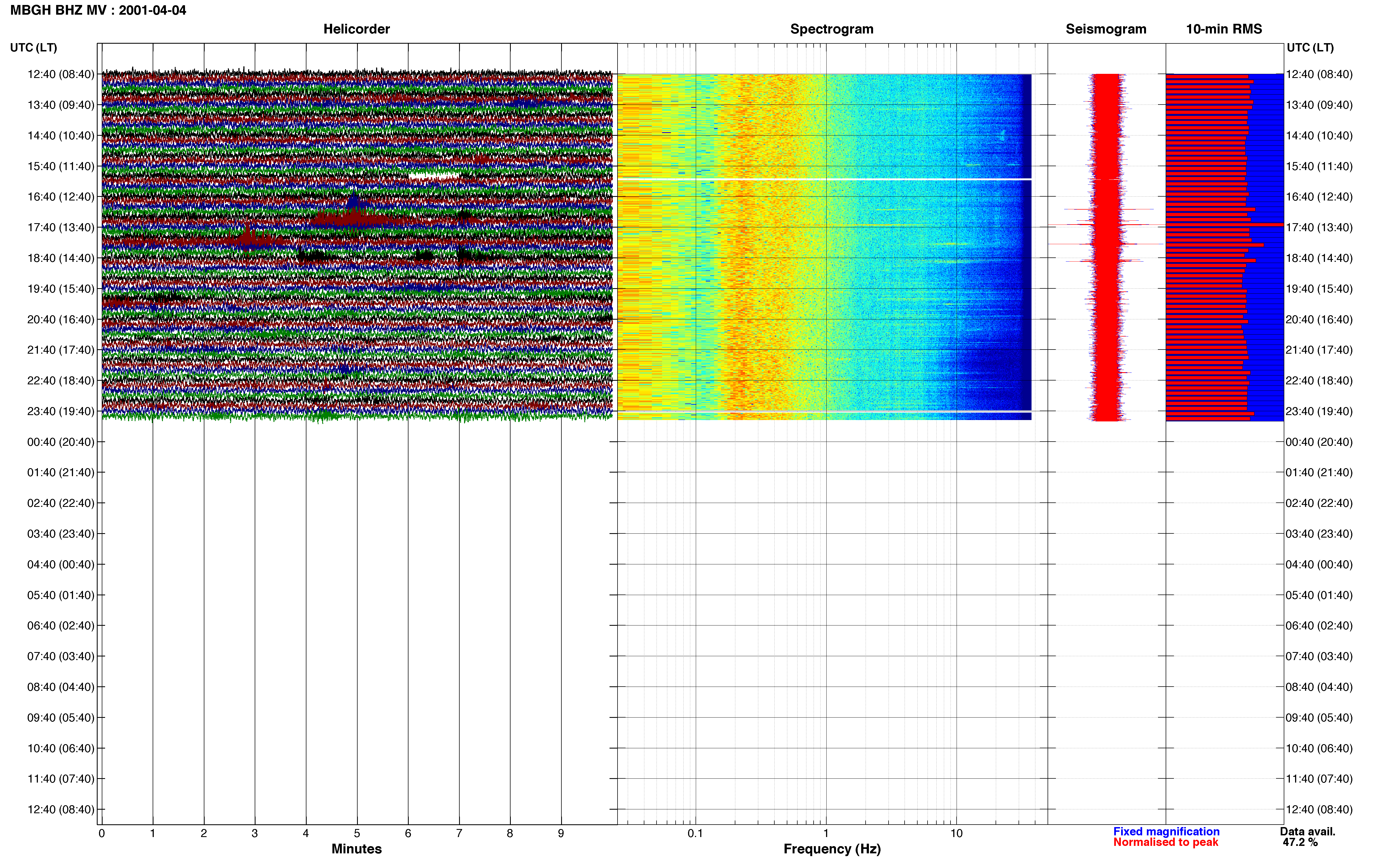Click the 'Helicorder' panel heading
Screen dimensions: 1388x868
[356, 29]
